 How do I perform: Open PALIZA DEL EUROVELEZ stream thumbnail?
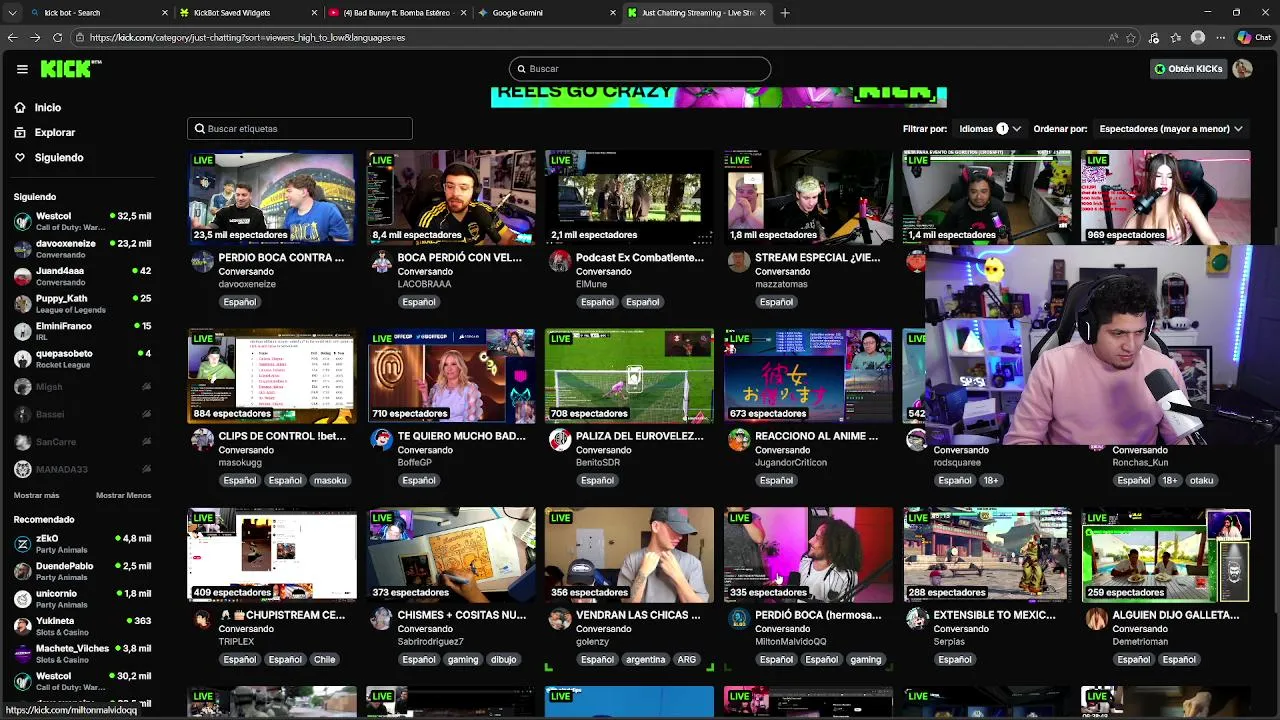[x=629, y=376]
